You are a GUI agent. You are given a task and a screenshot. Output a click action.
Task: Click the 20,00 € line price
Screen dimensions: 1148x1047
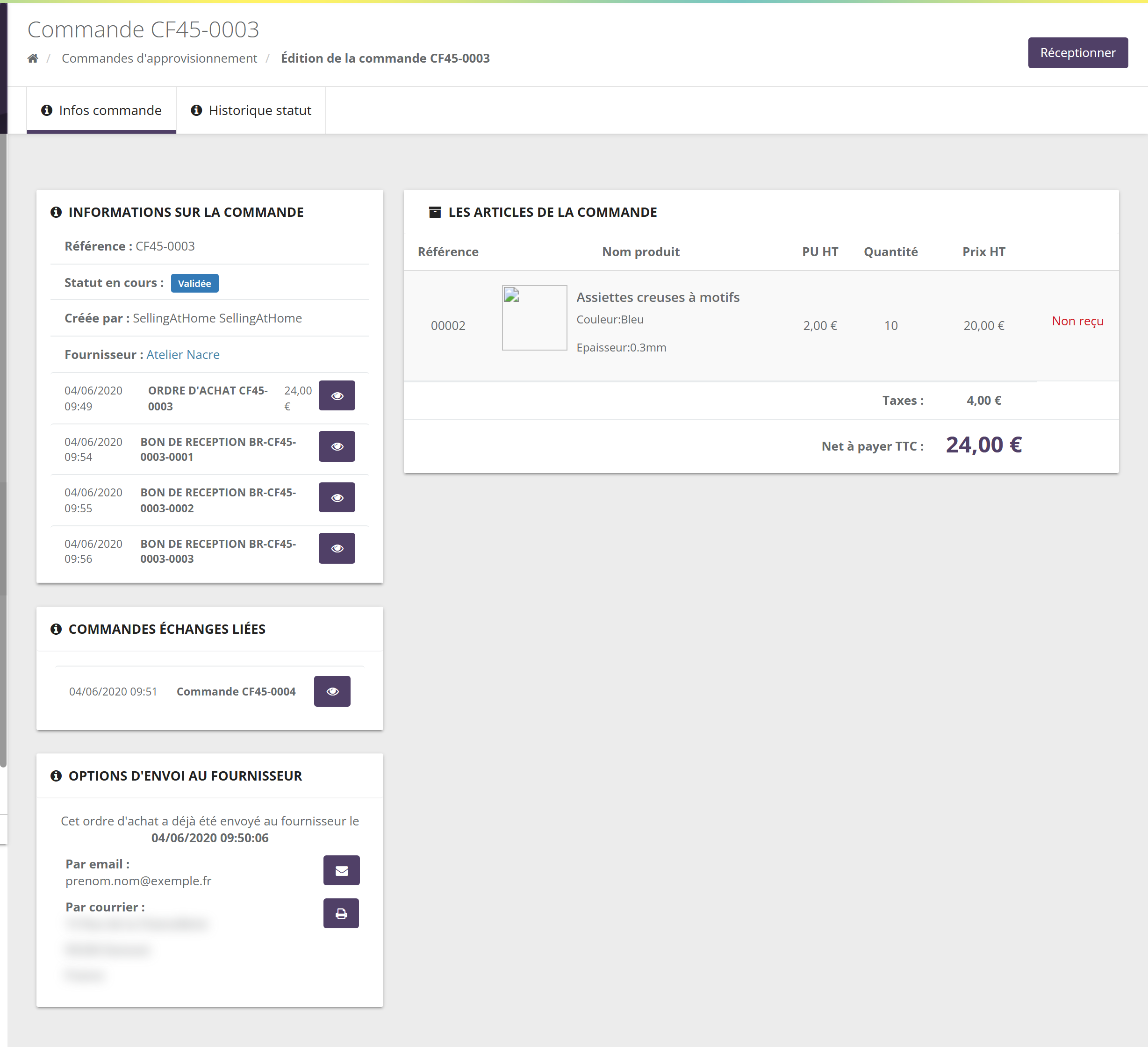[983, 326]
